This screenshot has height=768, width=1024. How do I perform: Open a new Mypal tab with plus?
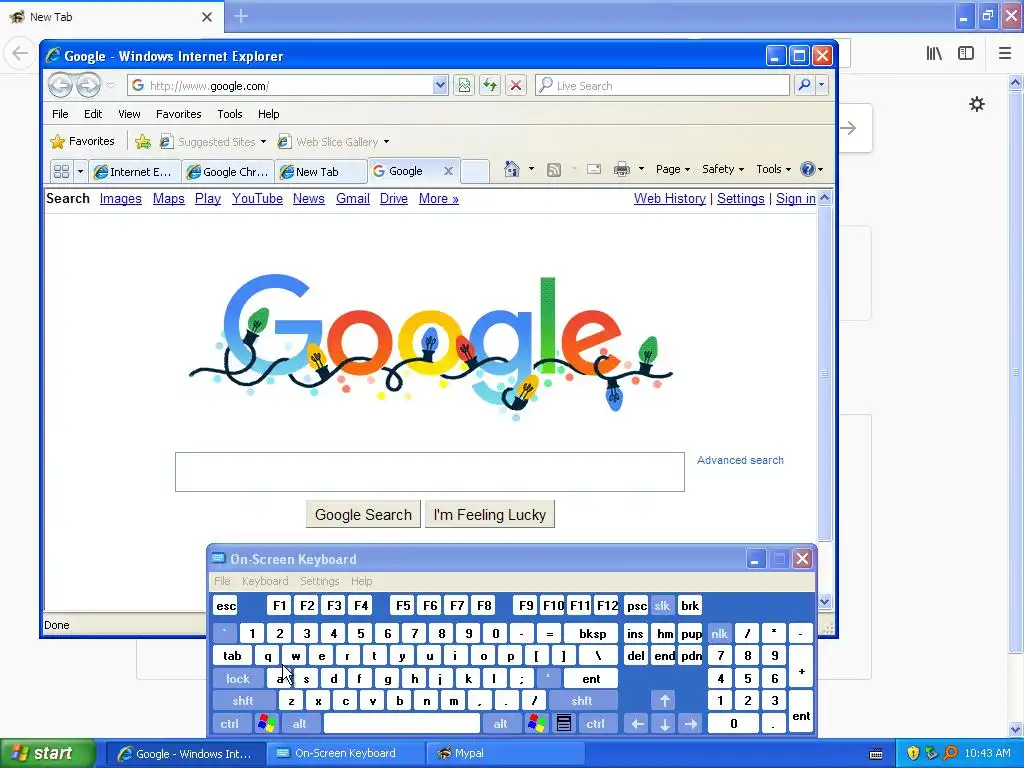[241, 16]
